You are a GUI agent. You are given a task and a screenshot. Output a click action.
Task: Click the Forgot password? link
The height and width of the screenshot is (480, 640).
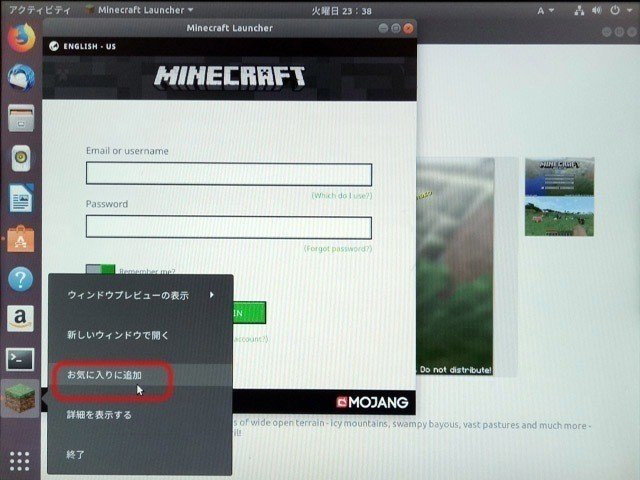[338, 249]
